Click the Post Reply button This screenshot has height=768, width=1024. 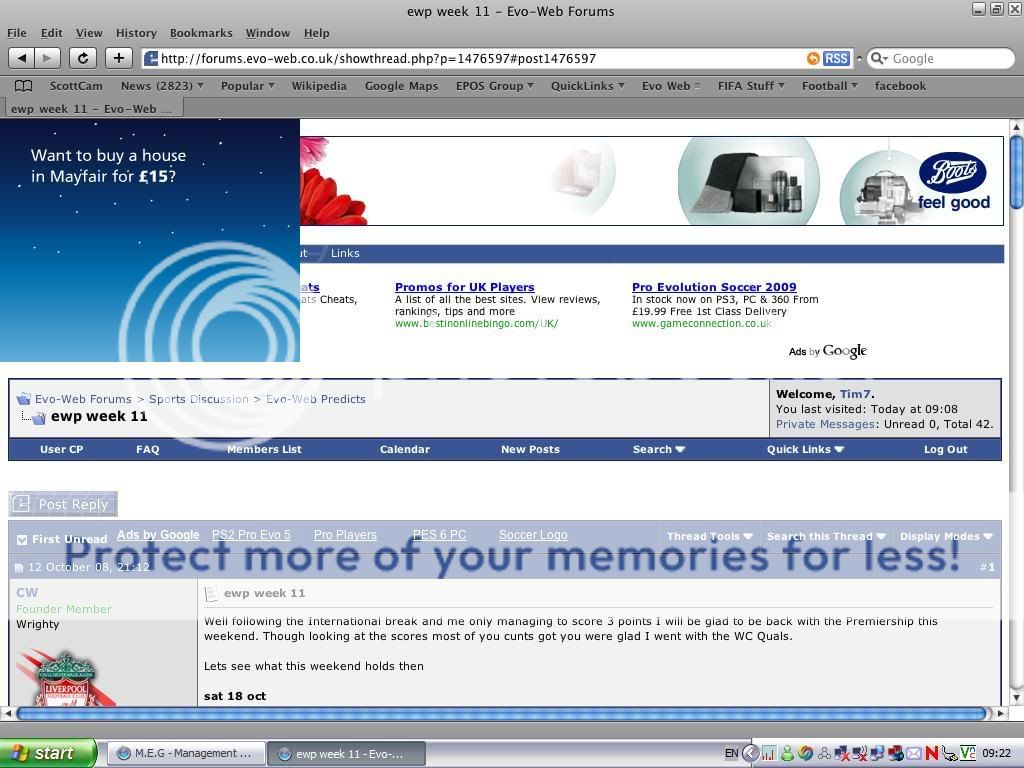point(63,504)
